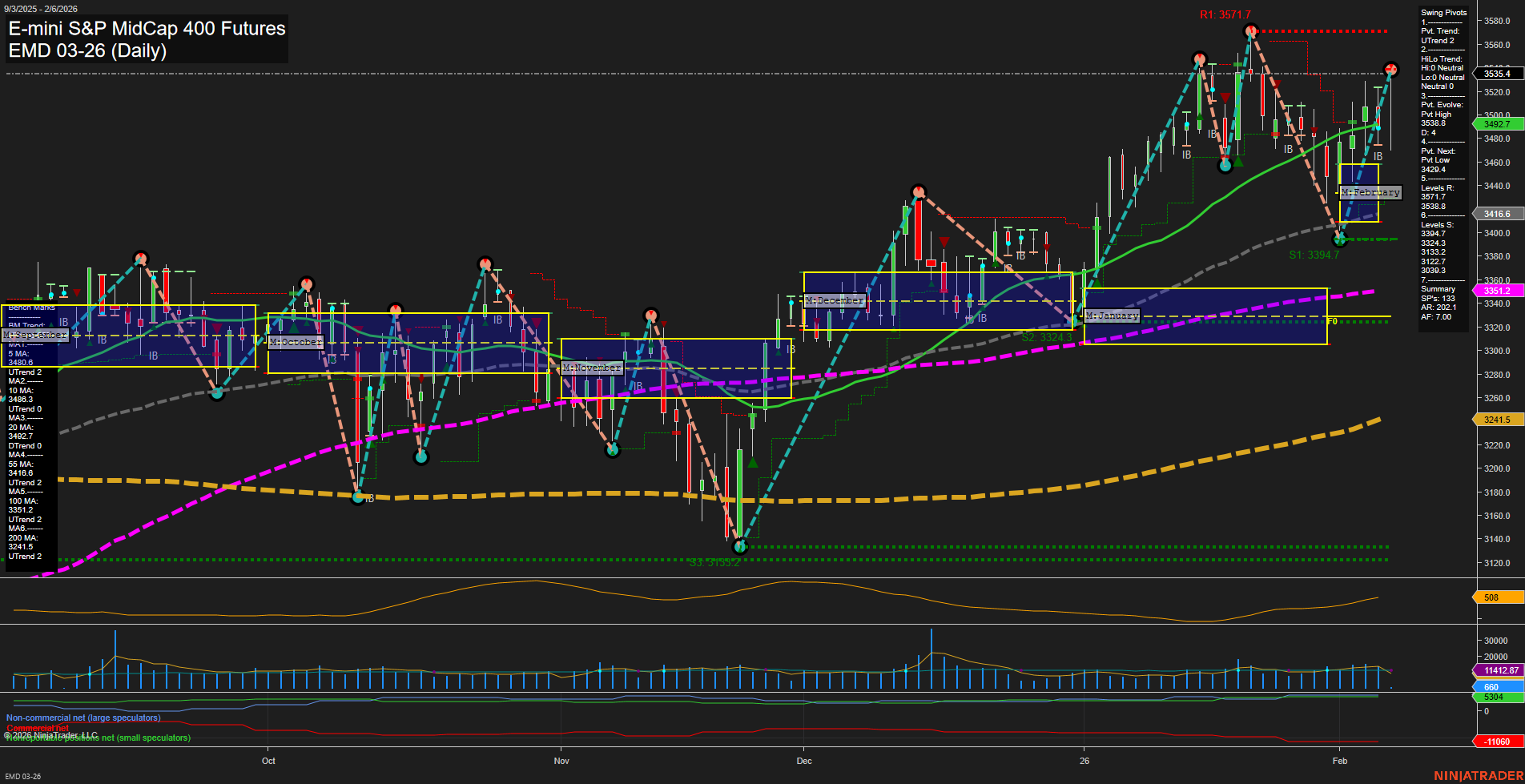Click the teal swing low marker near S3 3133.2

740,546
